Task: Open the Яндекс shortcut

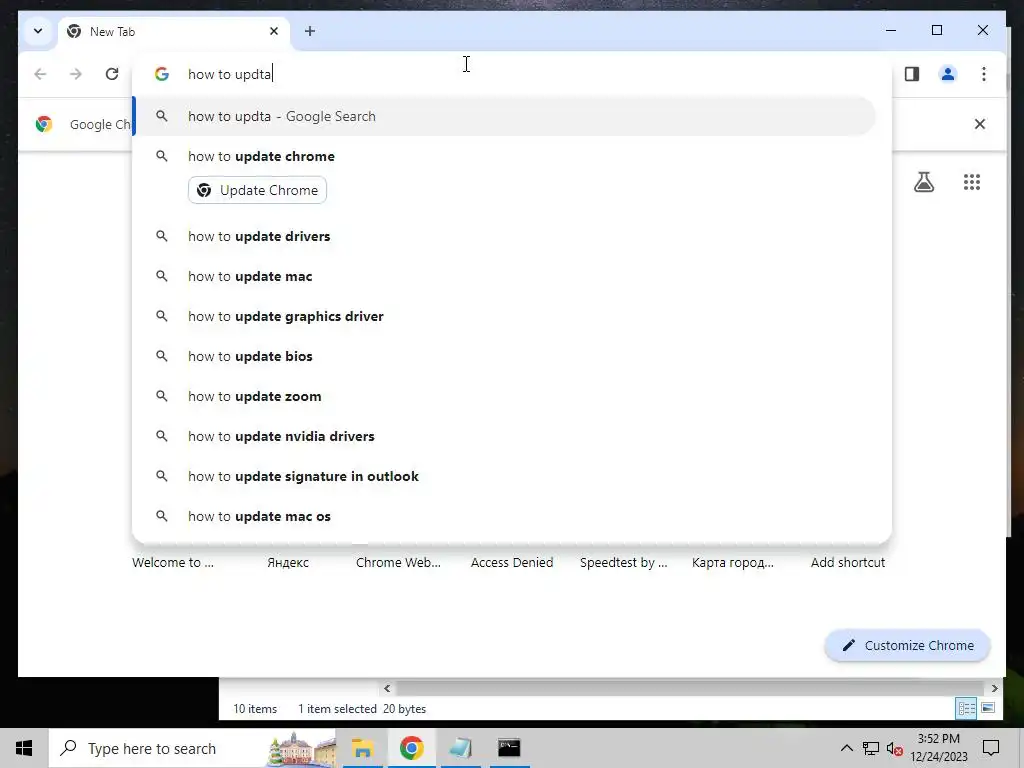Action: (x=287, y=562)
